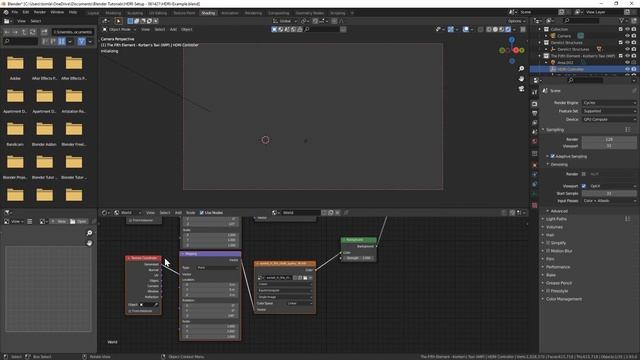Viewport: 640px width, 360px height.
Task: Toggle Use Nodes checkbox in node editor
Action: click(x=202, y=213)
